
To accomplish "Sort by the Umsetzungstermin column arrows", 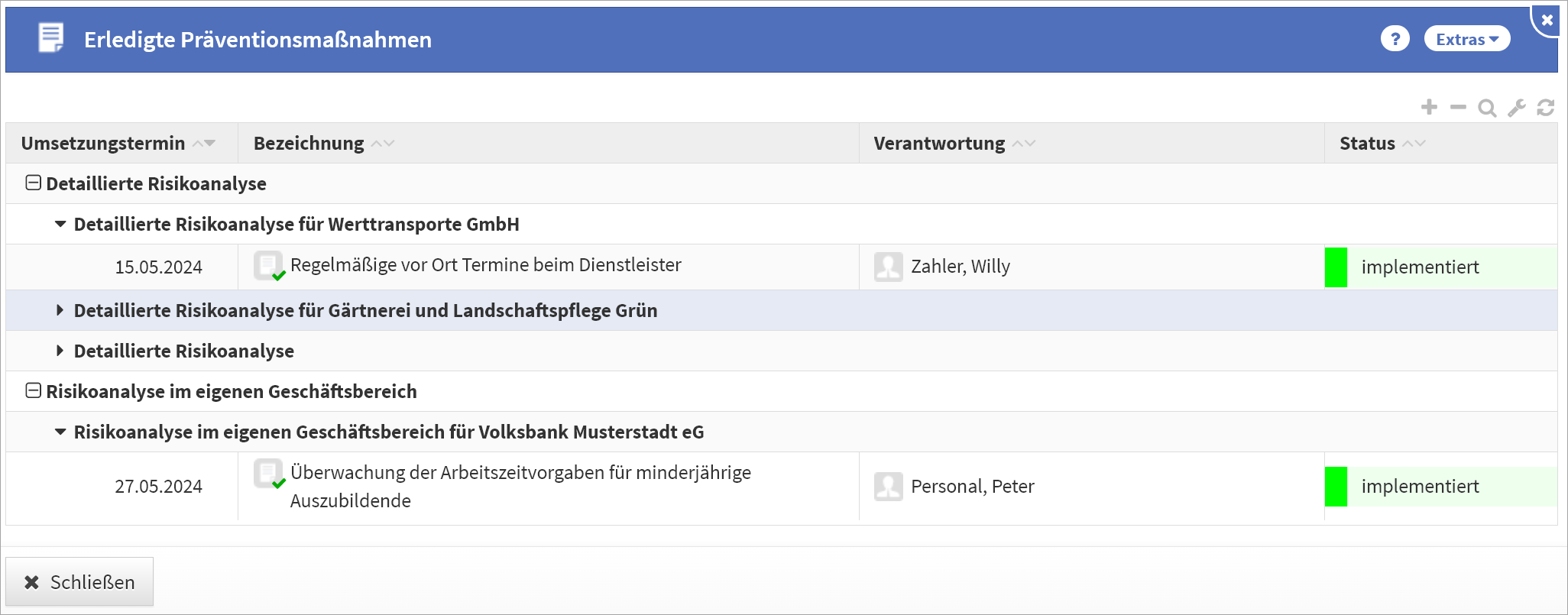I will [x=204, y=144].
